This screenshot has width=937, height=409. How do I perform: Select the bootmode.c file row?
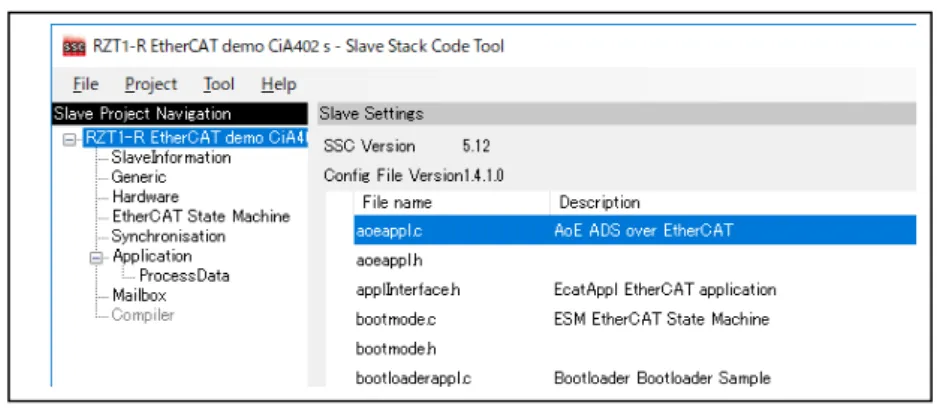[635, 319]
